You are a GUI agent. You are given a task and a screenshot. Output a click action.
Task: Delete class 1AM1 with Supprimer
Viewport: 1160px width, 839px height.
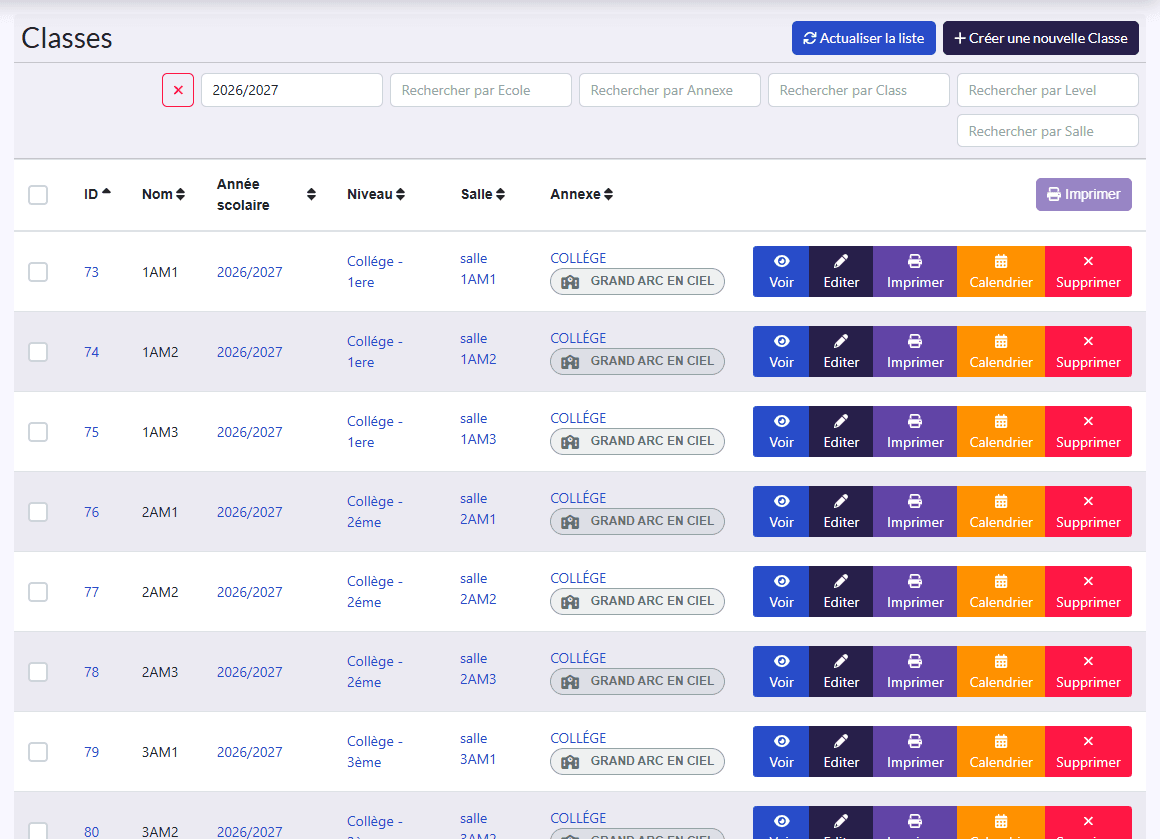pyautogui.click(x=1088, y=272)
